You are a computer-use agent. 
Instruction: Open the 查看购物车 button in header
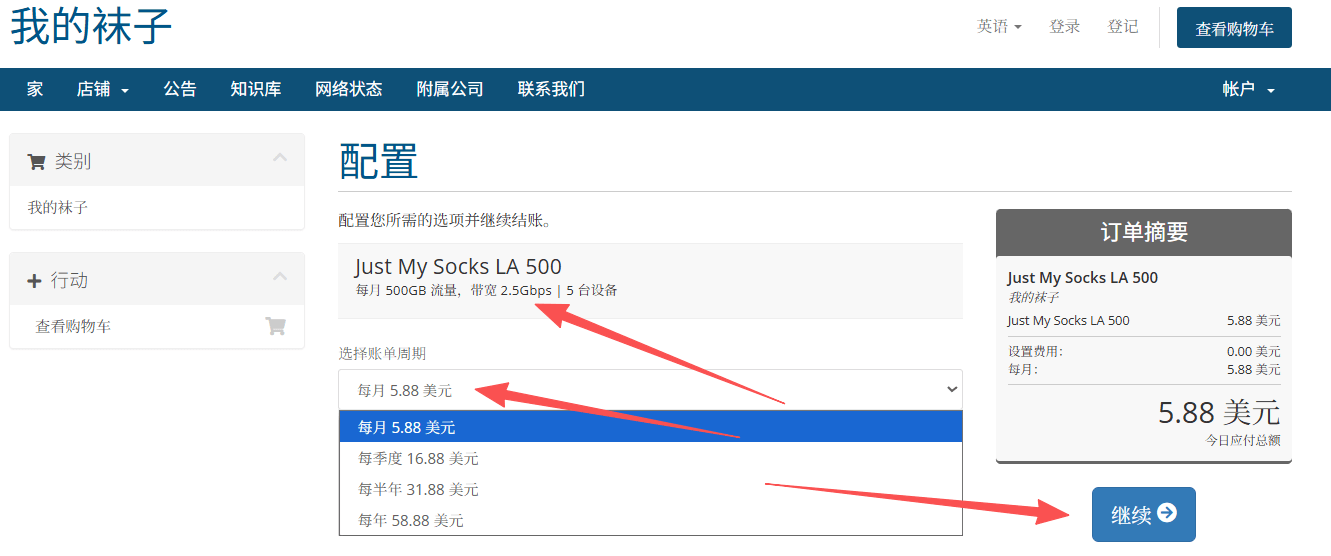1234,28
